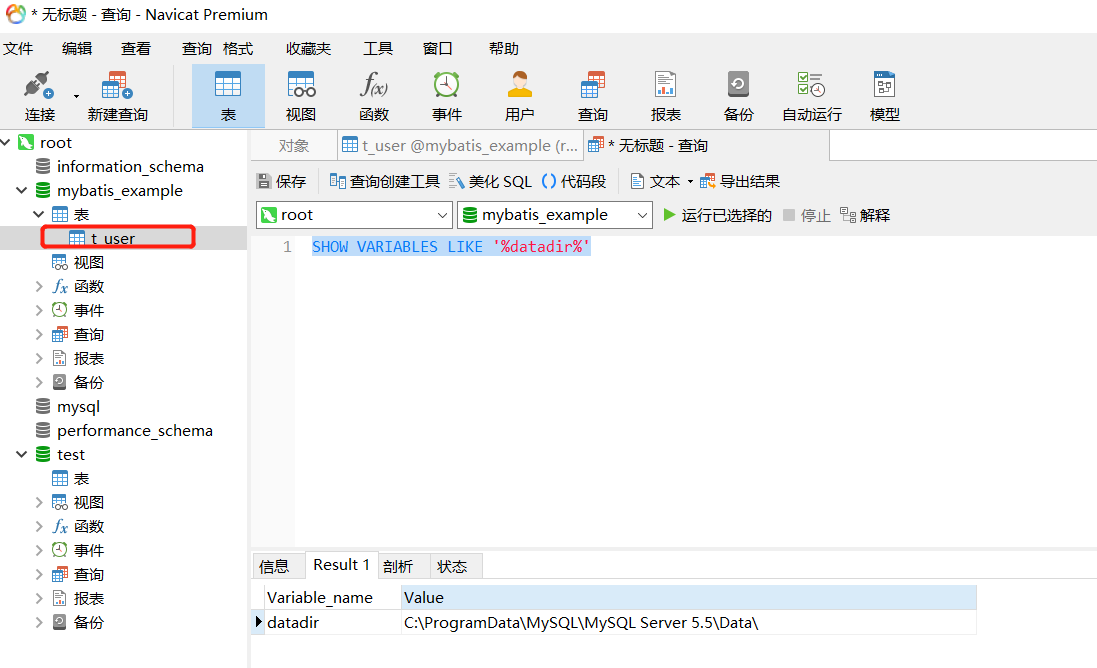Expand 查询 under mybatis_example
The width and height of the screenshot is (1097, 668).
[x=38, y=334]
